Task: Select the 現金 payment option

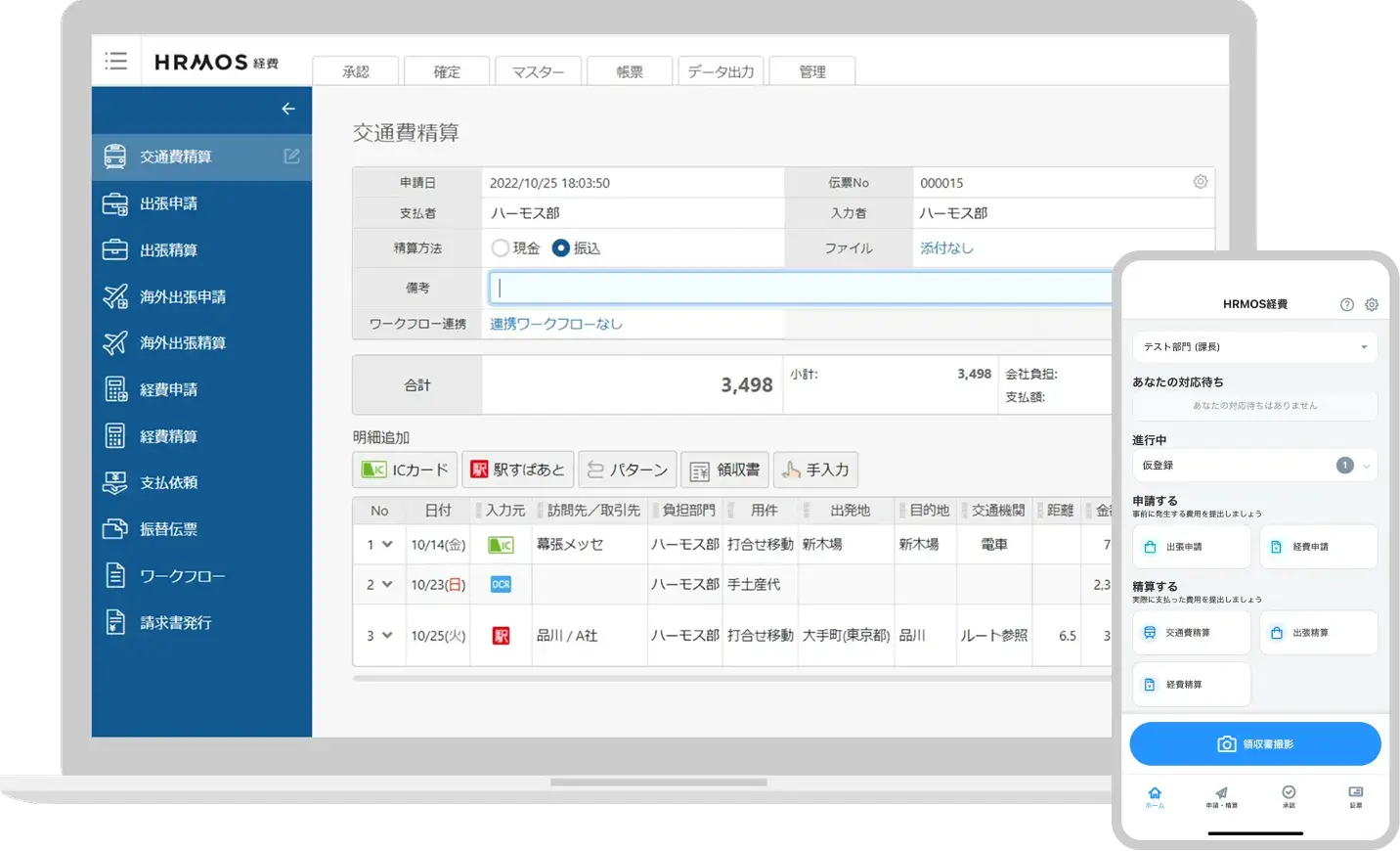Action: [x=501, y=248]
